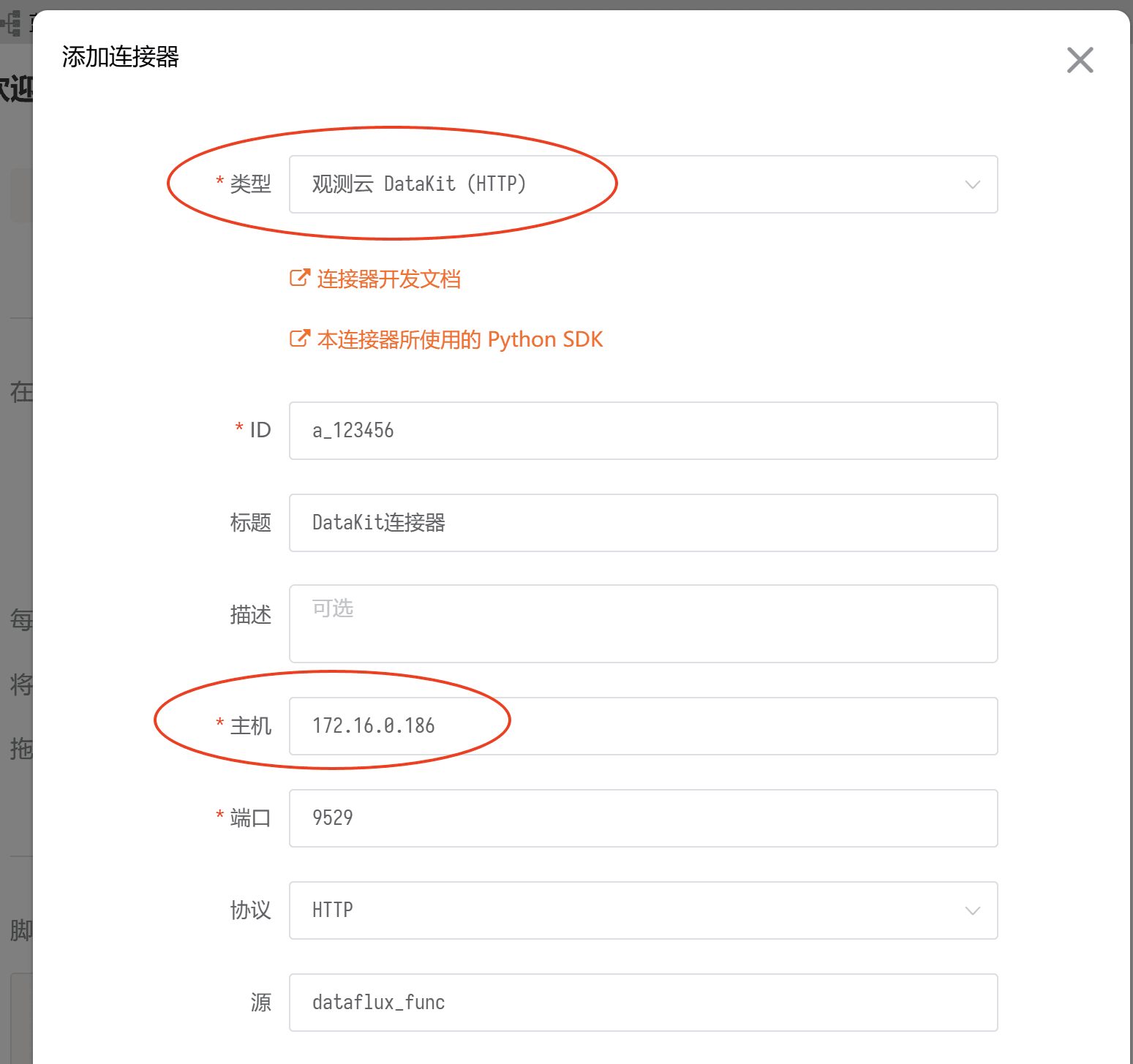
Task: Select the 主机 field with 172.16.0.186
Action: pyautogui.click(x=643, y=726)
